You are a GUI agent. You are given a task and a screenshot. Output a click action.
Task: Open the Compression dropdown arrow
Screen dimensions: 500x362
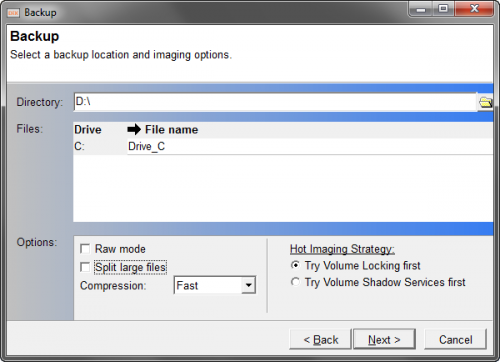pos(248,285)
